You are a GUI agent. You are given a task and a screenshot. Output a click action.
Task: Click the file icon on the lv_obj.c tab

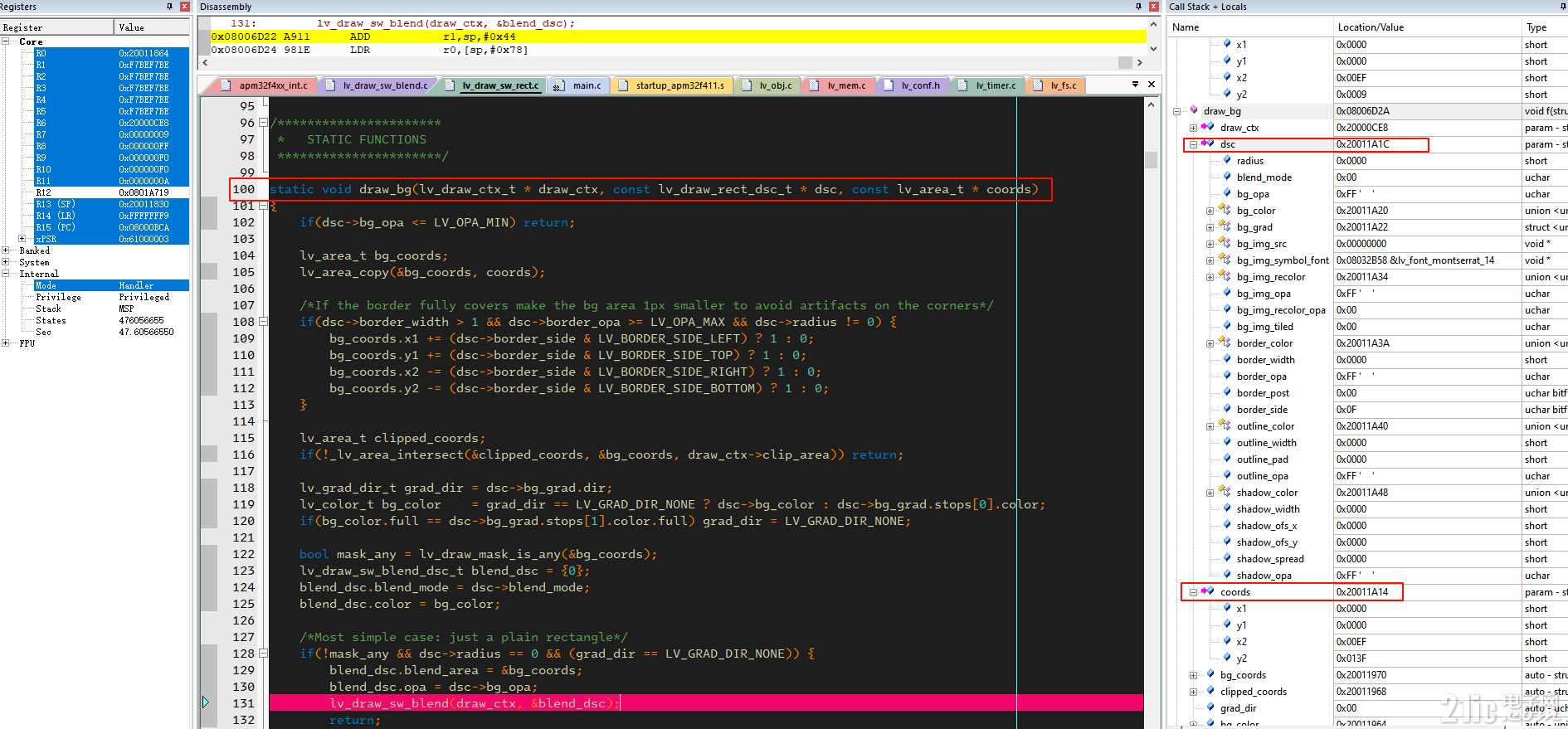coord(747,85)
